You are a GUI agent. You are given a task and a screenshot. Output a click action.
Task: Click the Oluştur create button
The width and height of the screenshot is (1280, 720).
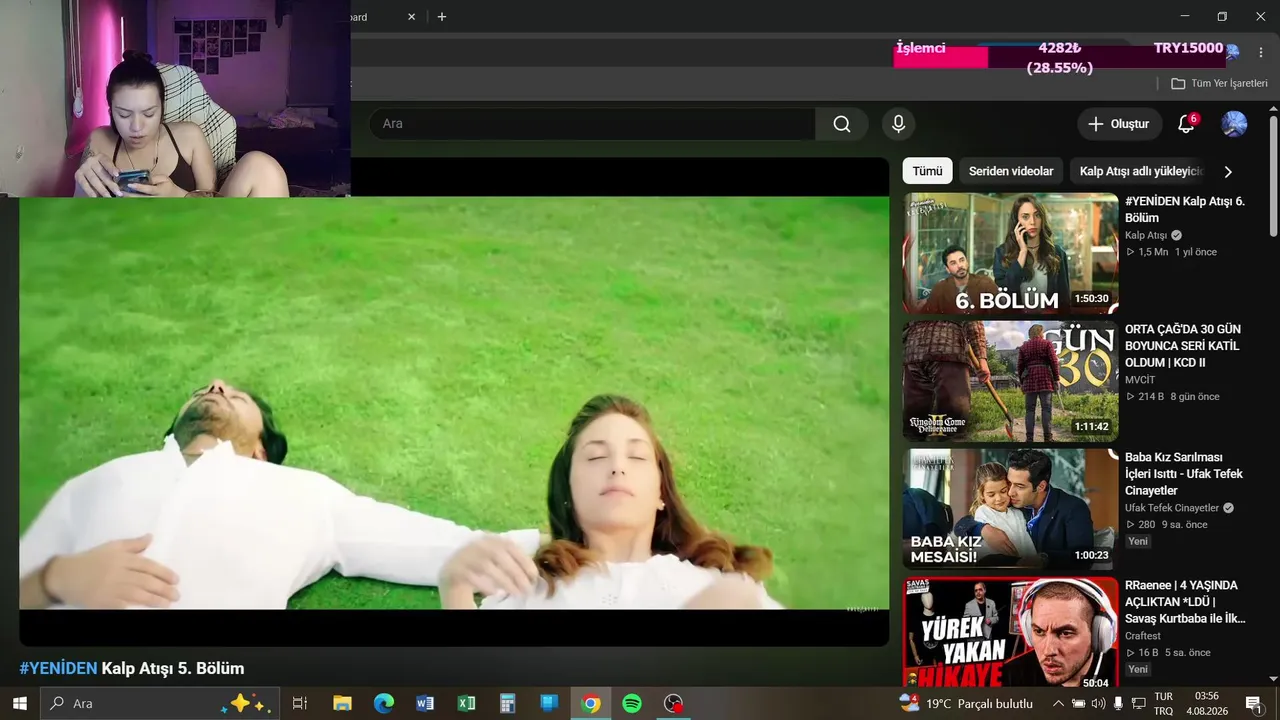point(1120,124)
